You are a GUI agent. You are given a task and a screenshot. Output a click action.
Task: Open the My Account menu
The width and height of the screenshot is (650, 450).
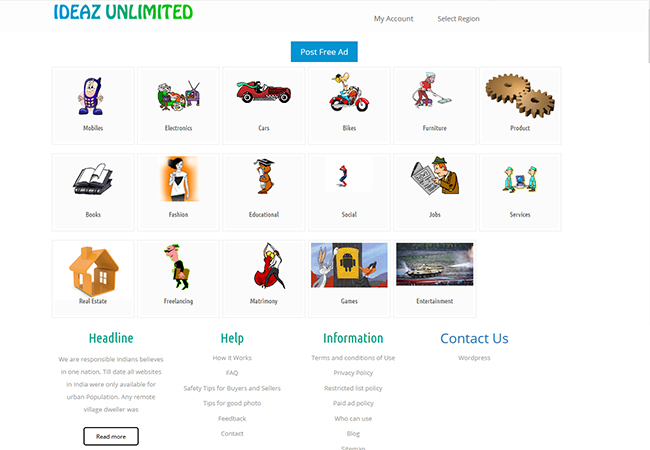coord(393,19)
